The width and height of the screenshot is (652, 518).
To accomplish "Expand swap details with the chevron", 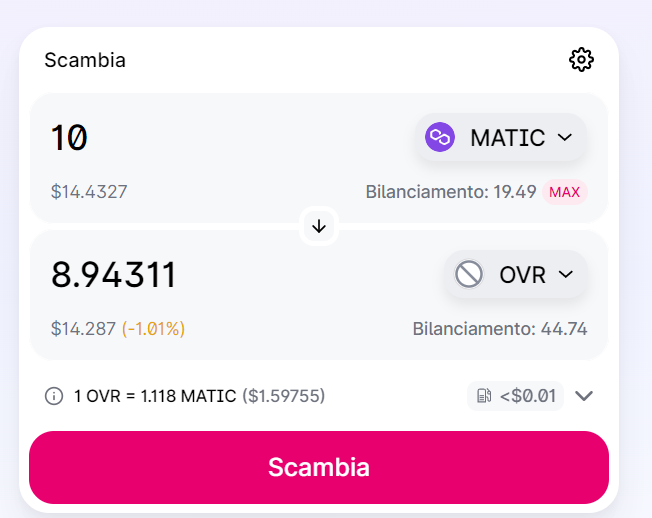I will coord(585,396).
